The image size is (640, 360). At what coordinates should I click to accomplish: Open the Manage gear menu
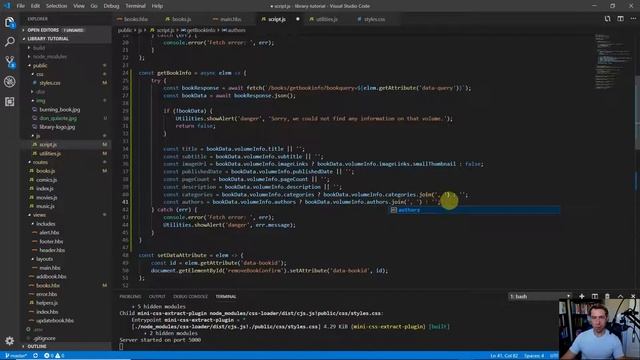[x=9, y=340]
